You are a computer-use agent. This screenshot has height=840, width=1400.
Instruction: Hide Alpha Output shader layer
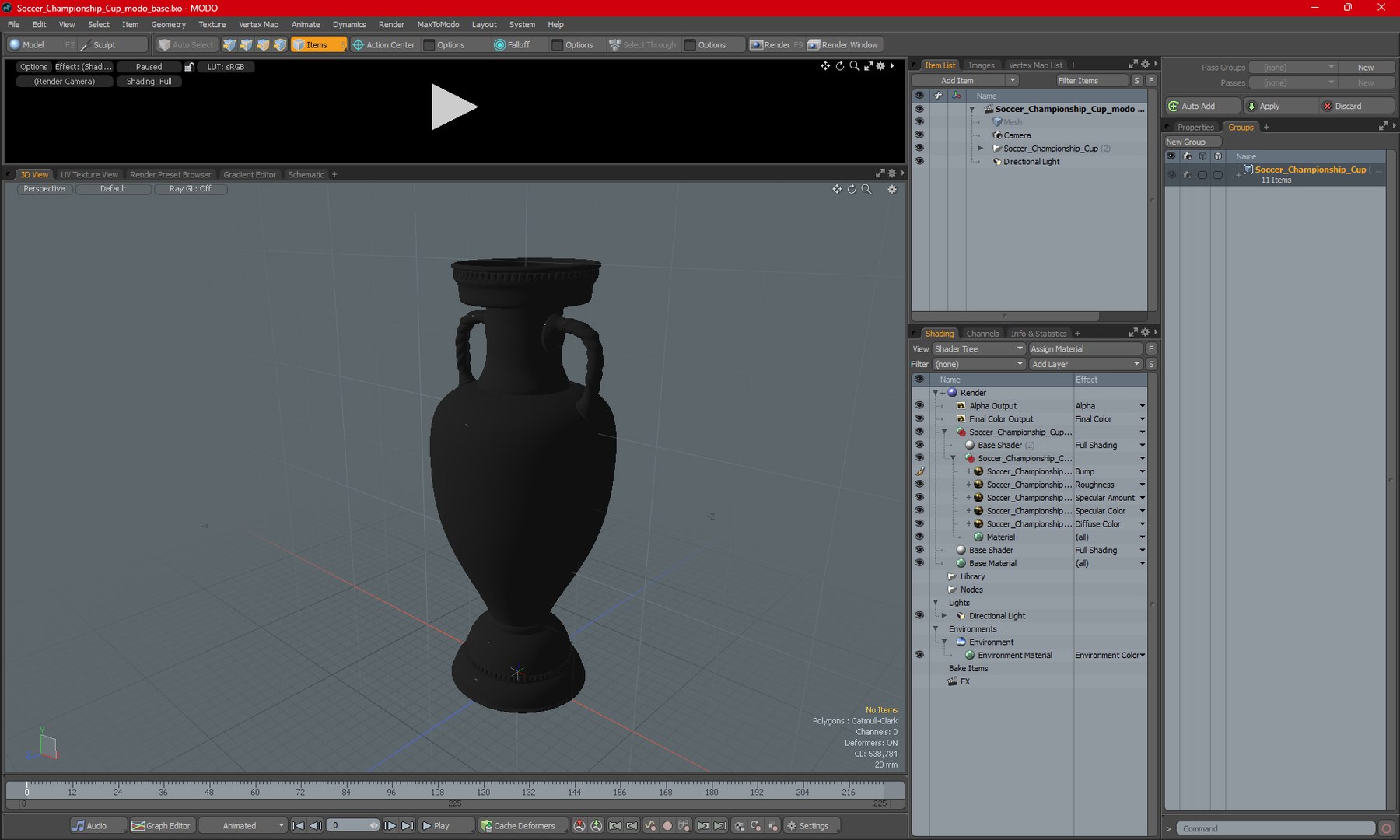click(x=919, y=405)
